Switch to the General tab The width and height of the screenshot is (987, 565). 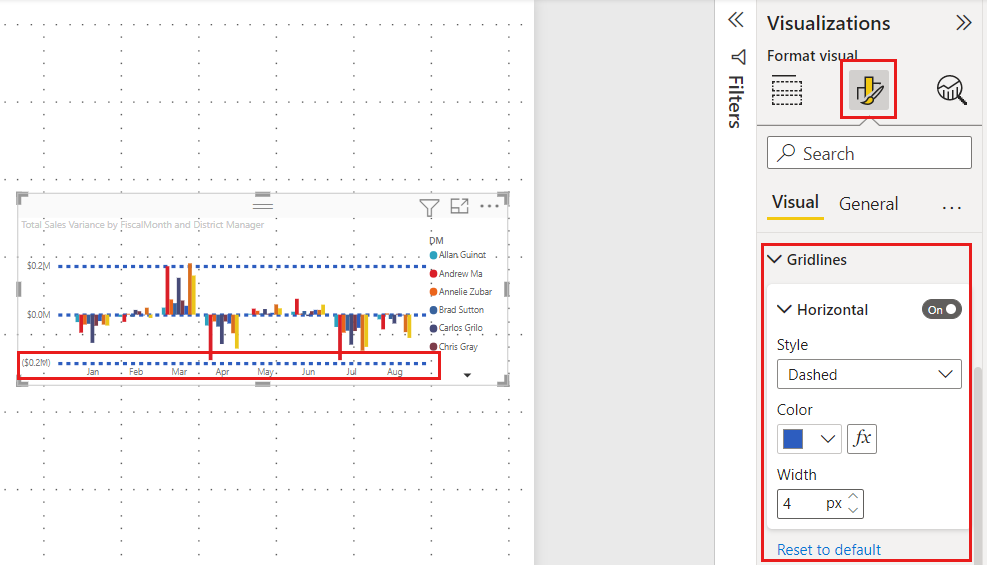click(869, 204)
